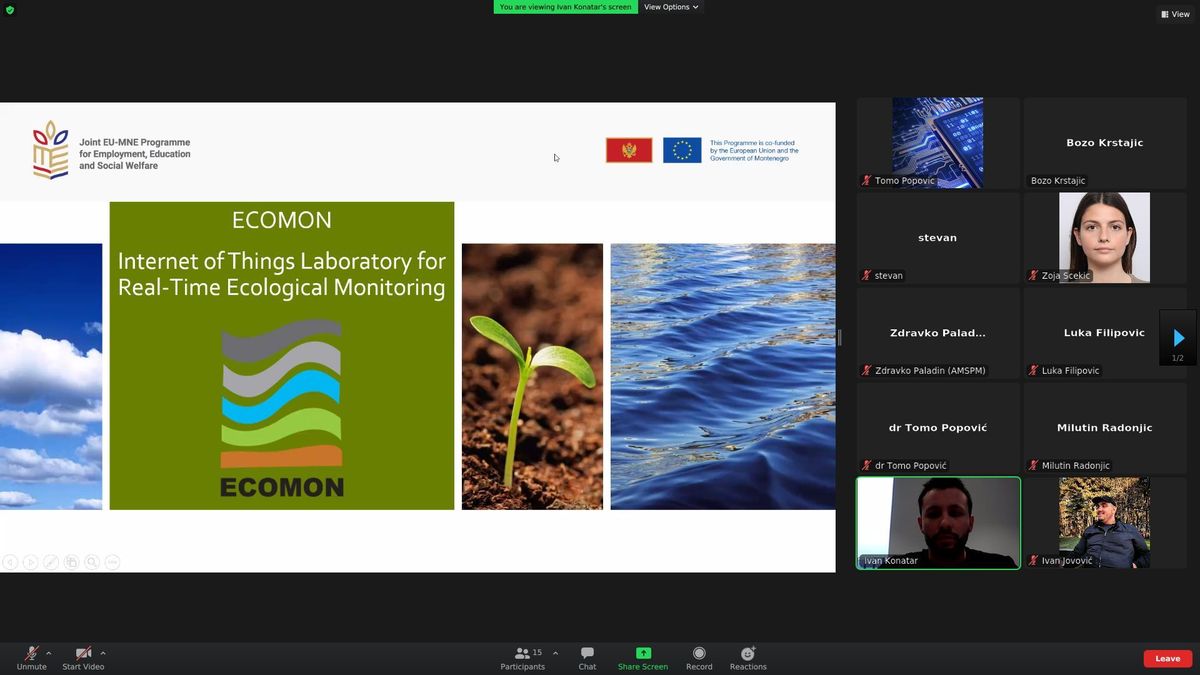Open the View Options dropdown

(x=671, y=7)
